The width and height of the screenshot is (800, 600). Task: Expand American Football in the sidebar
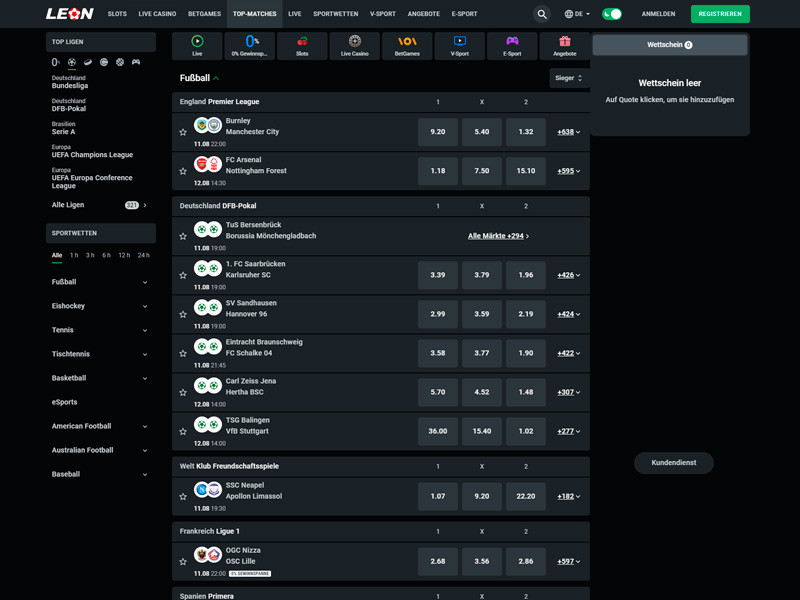[100, 426]
